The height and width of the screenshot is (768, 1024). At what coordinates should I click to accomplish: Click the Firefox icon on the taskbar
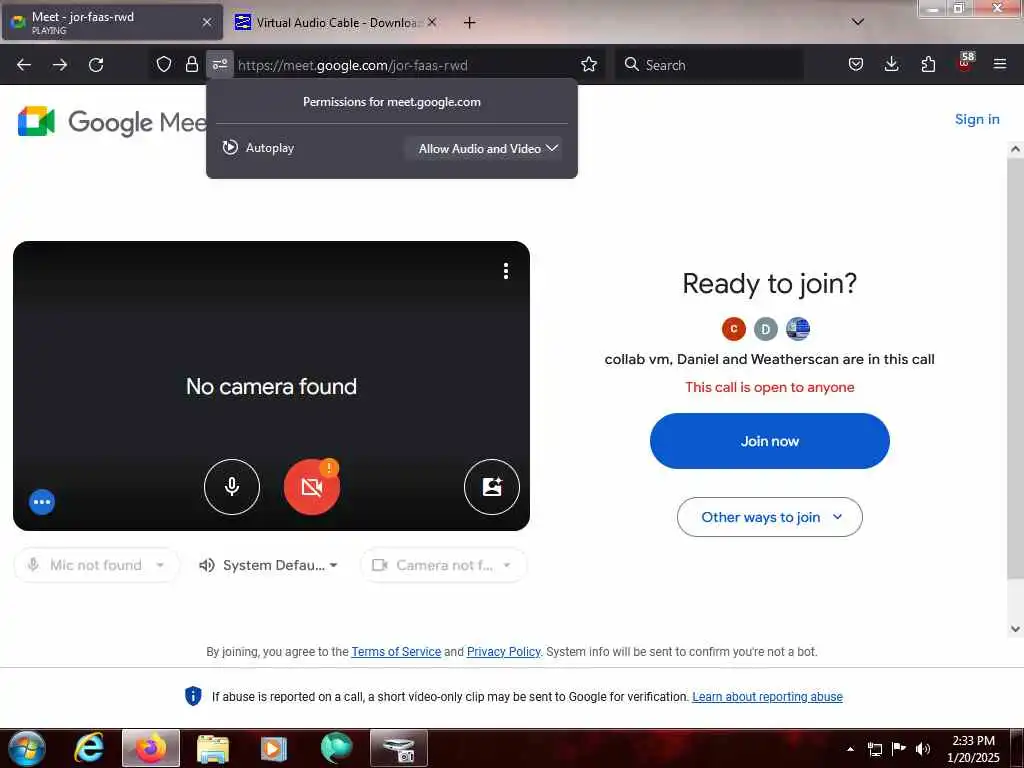151,748
